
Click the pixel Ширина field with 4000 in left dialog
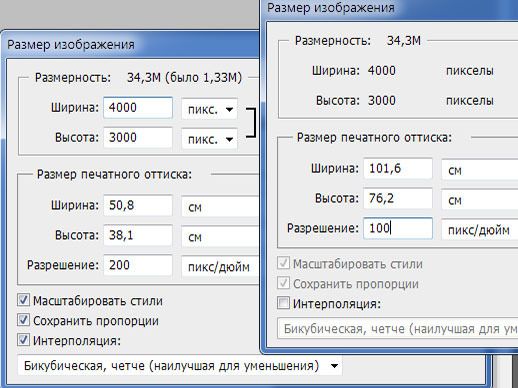tap(138, 108)
